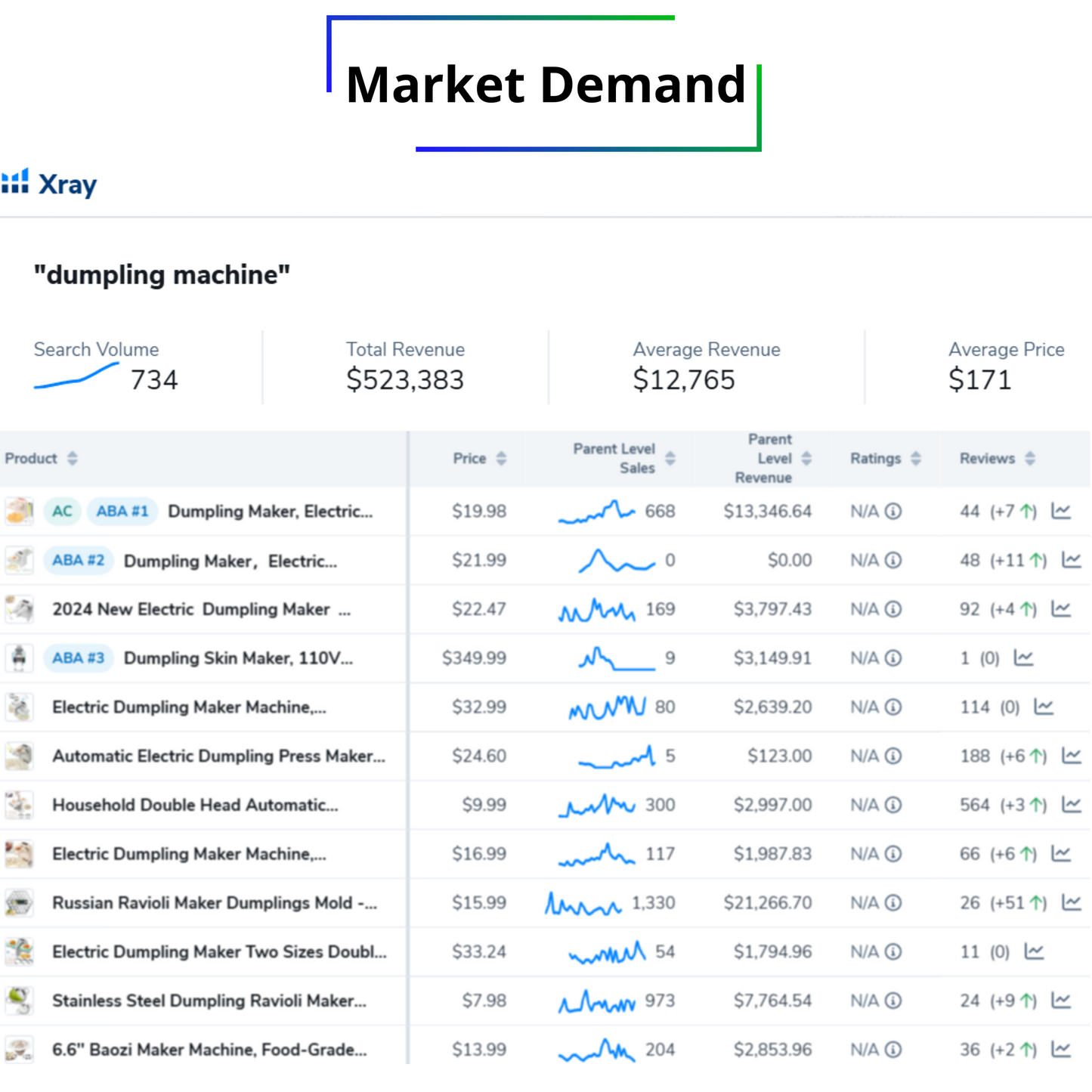
Task: Click sales sparkline for 668 sales row
Action: tap(597, 512)
